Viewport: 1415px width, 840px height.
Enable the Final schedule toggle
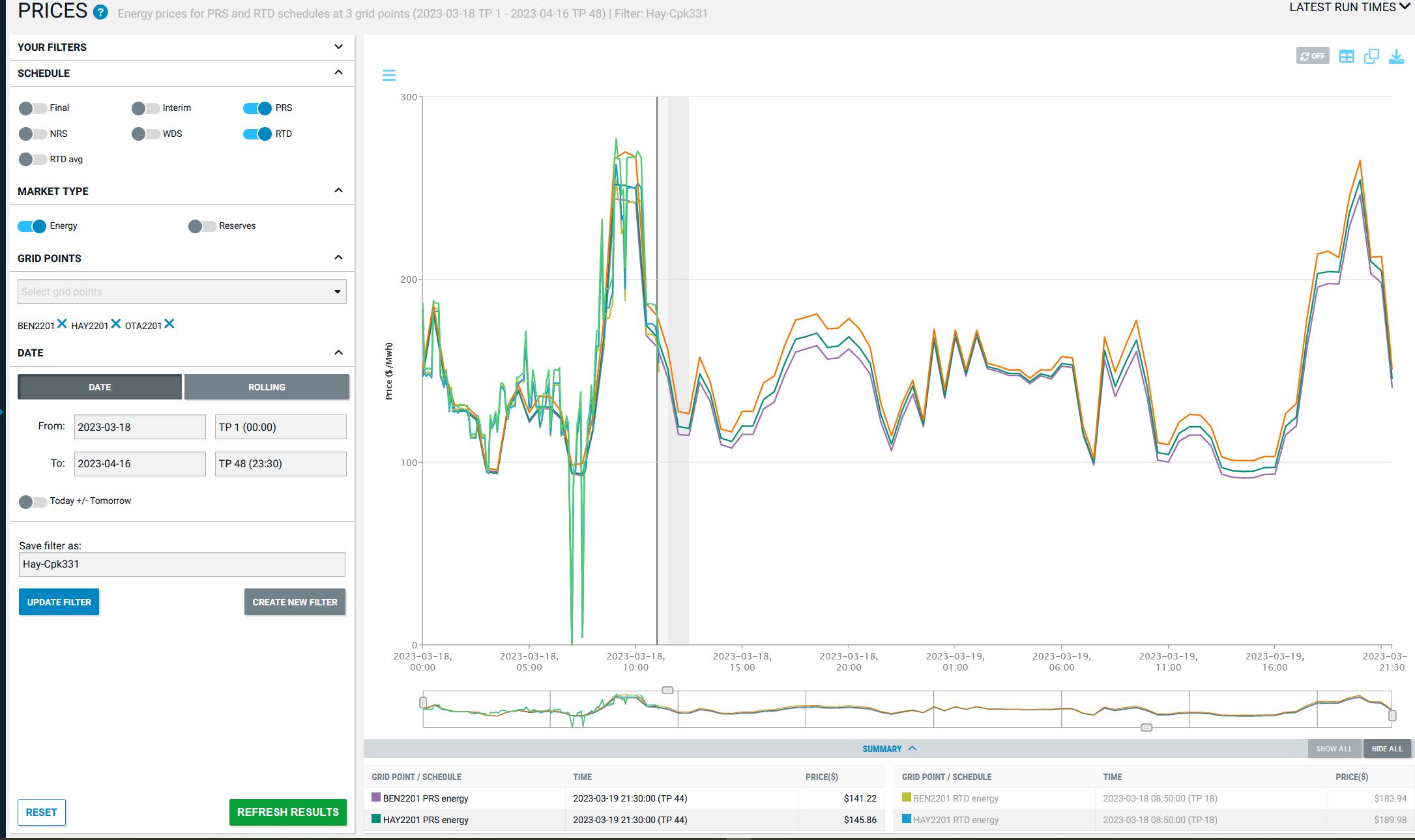[33, 108]
